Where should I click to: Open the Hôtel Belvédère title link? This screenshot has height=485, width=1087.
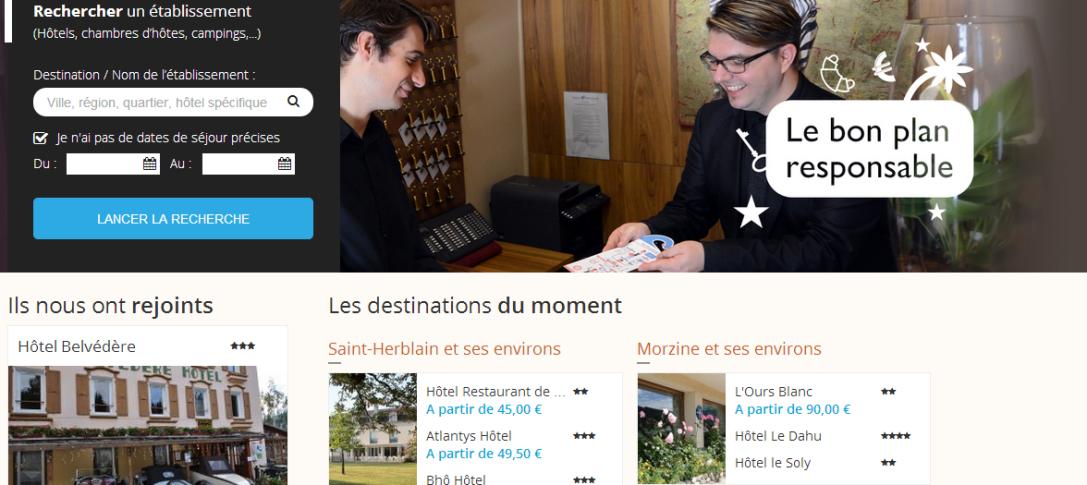point(77,346)
